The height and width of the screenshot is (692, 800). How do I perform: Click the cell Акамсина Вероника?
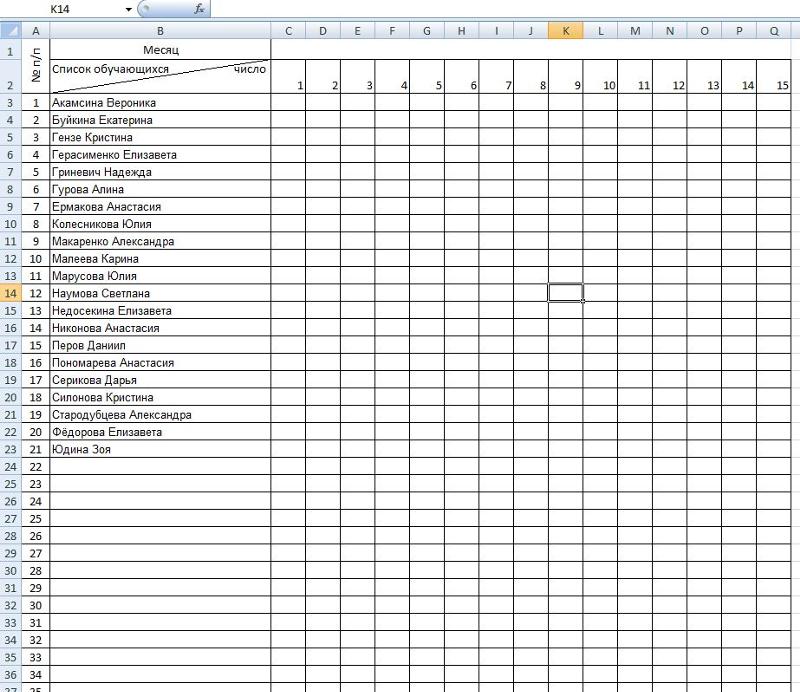160,103
